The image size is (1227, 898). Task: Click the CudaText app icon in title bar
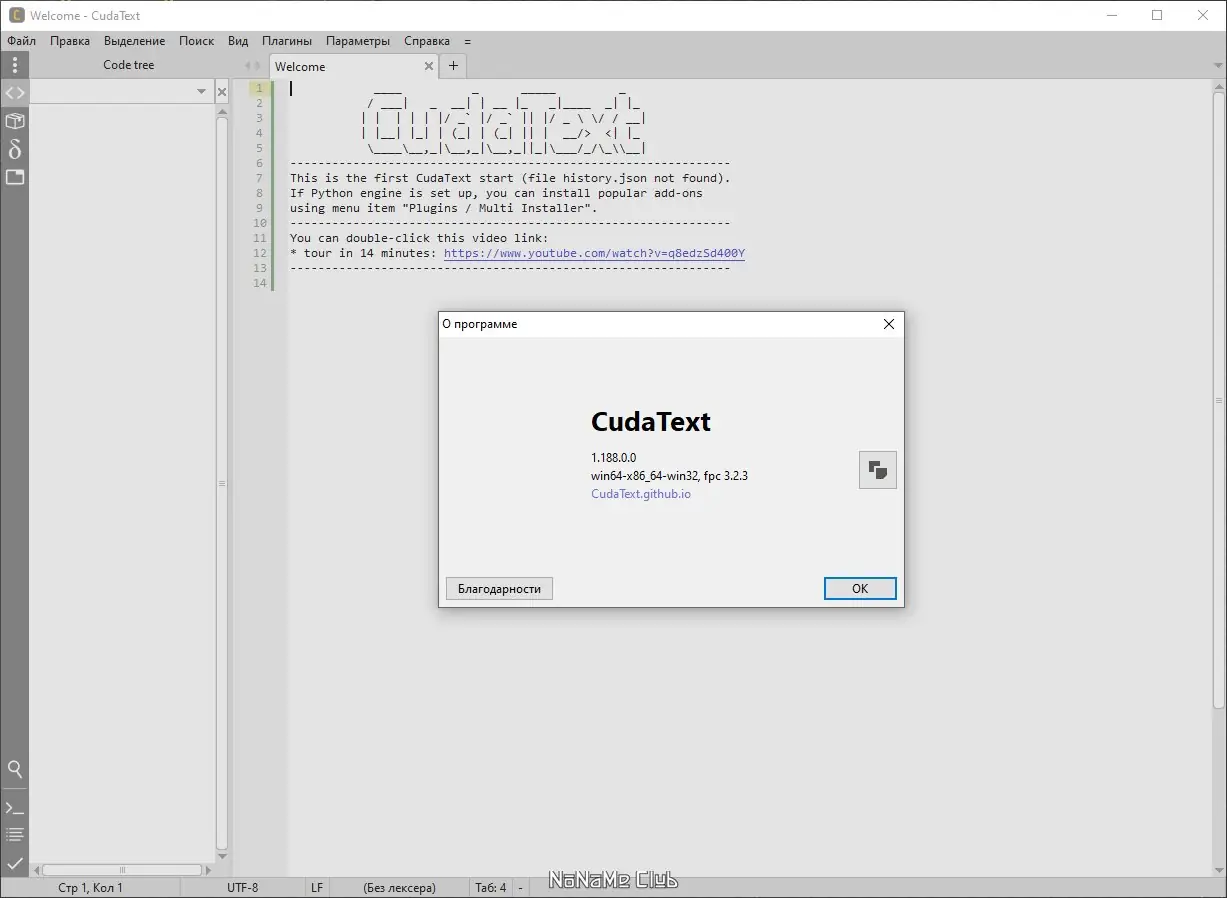(x=16, y=15)
